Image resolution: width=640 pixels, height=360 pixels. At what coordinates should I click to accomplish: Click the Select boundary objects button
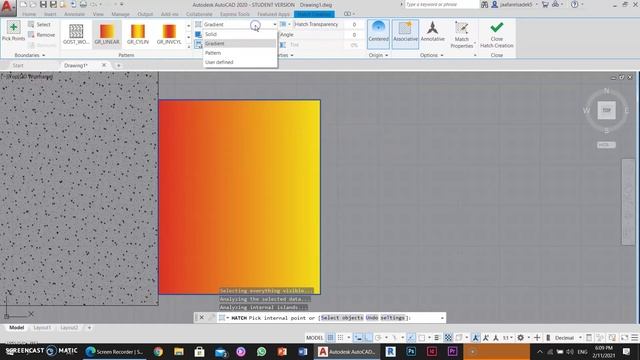click(39, 24)
